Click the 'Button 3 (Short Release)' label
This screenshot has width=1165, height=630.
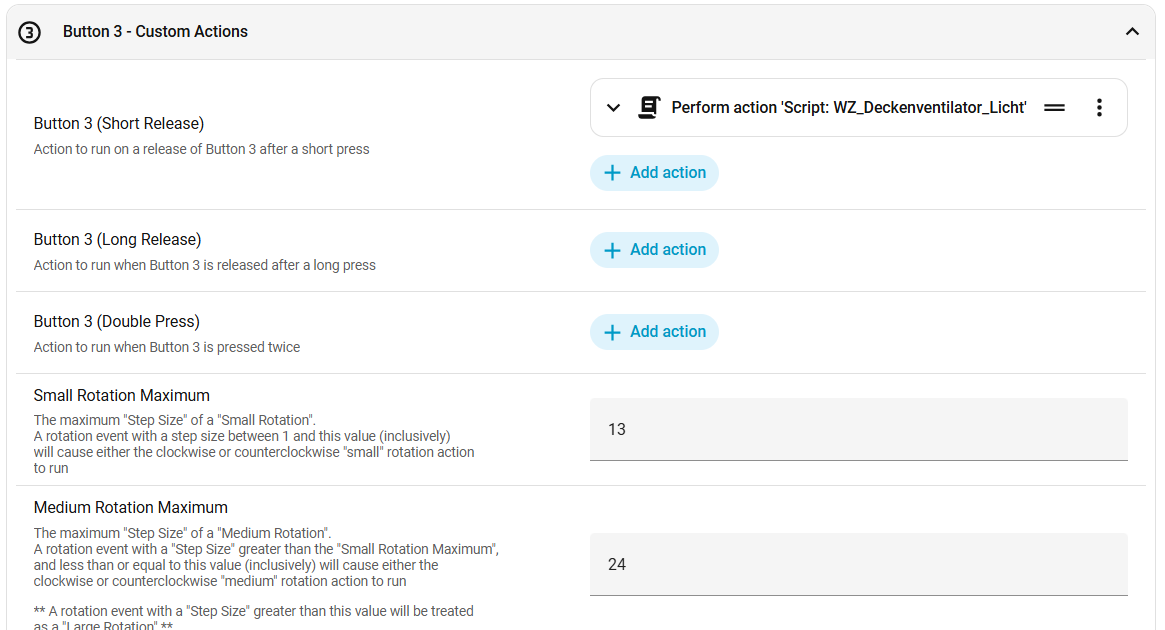119,124
